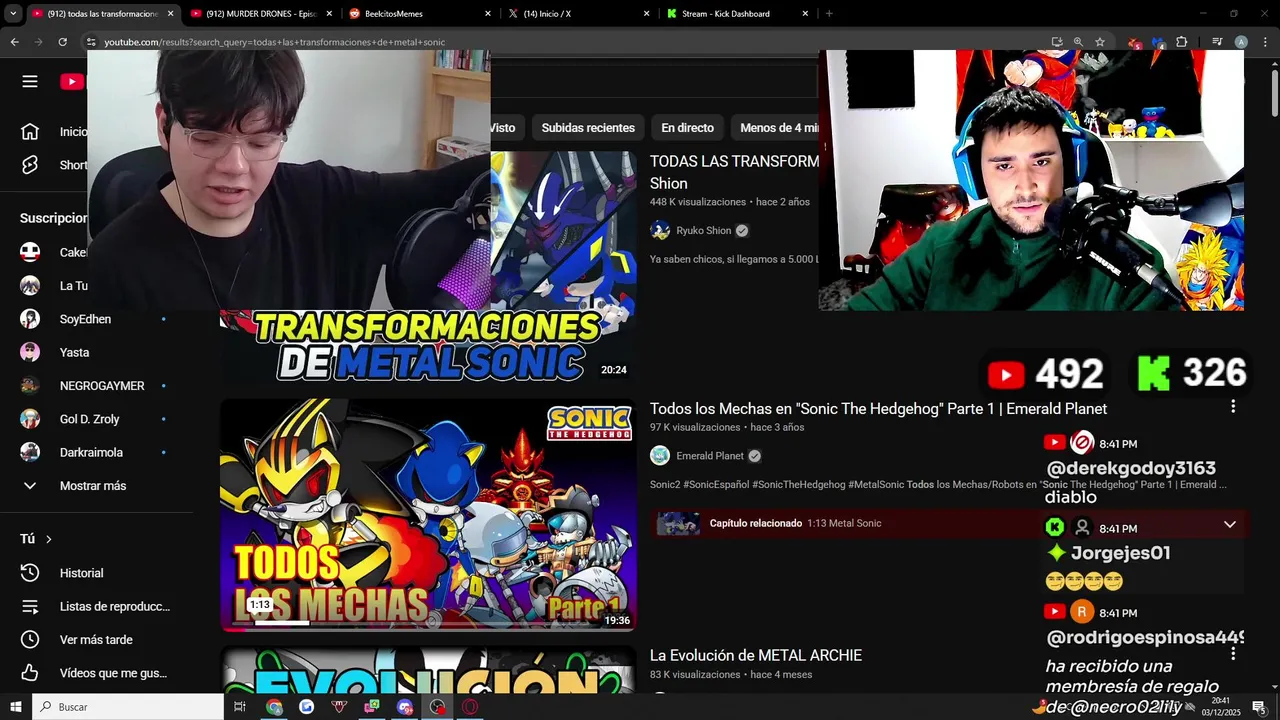
Task: Open the notification center icon in system tray
Action: pos(1259,707)
